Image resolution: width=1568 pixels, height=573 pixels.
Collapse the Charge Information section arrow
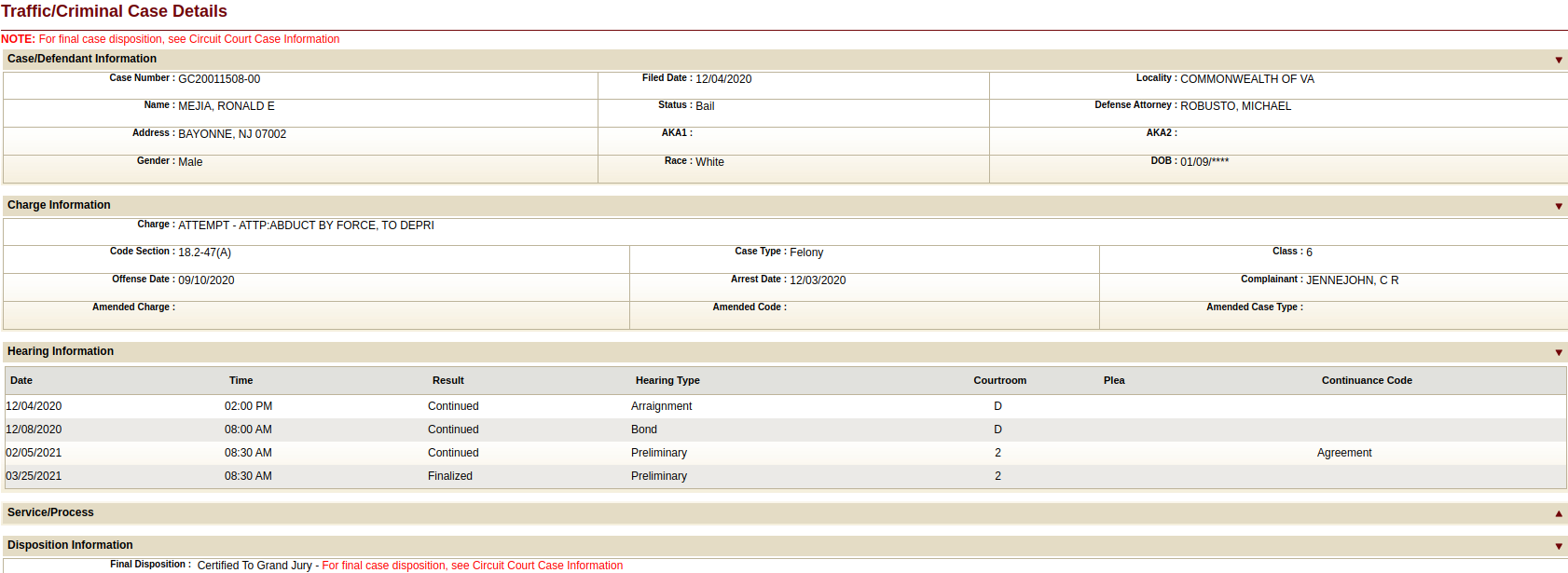pyautogui.click(x=1559, y=206)
